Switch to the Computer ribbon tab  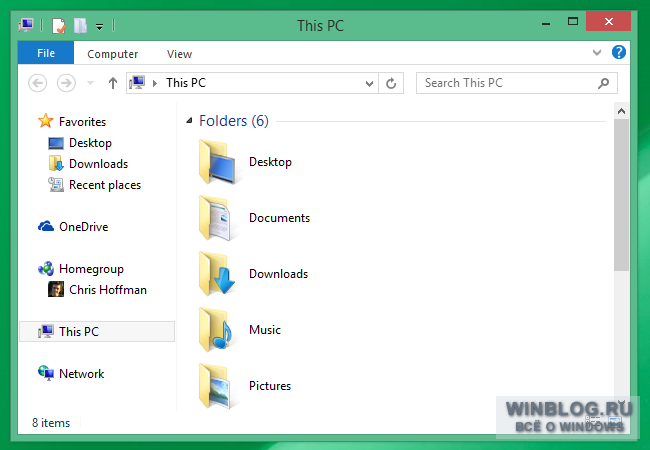[112, 54]
